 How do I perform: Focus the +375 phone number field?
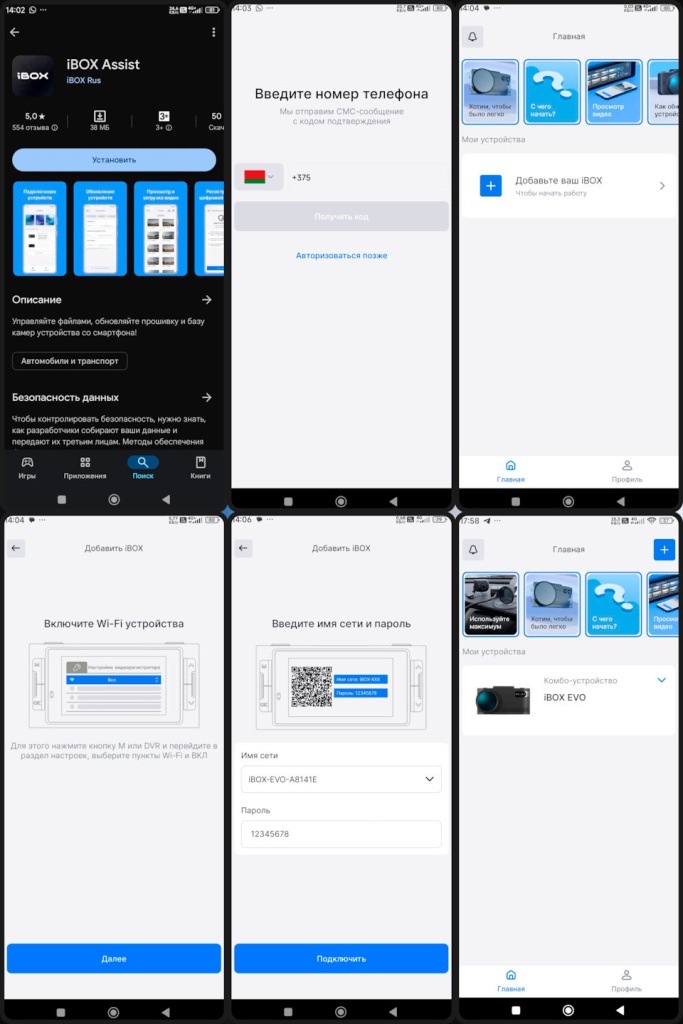[368, 177]
